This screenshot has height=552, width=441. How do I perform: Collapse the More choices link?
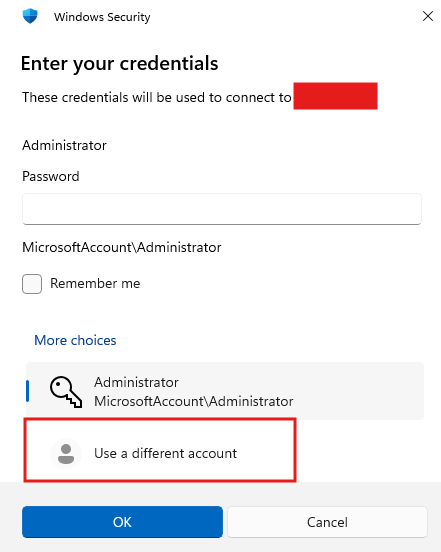(x=75, y=340)
